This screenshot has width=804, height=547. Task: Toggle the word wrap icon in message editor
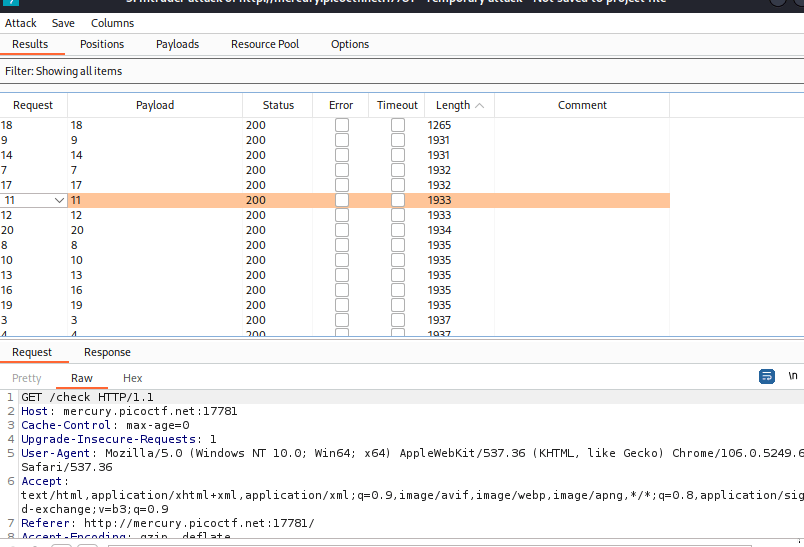click(x=767, y=377)
